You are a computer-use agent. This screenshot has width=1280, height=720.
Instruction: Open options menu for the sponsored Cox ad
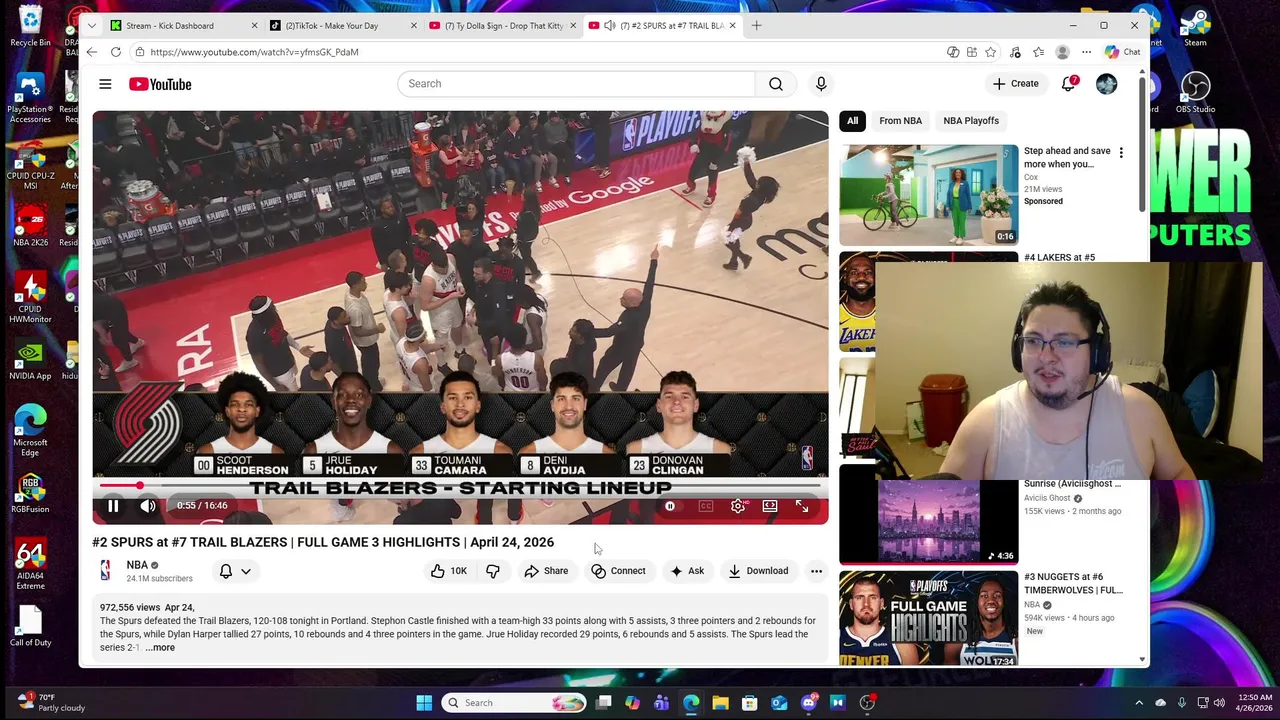tap(1121, 153)
